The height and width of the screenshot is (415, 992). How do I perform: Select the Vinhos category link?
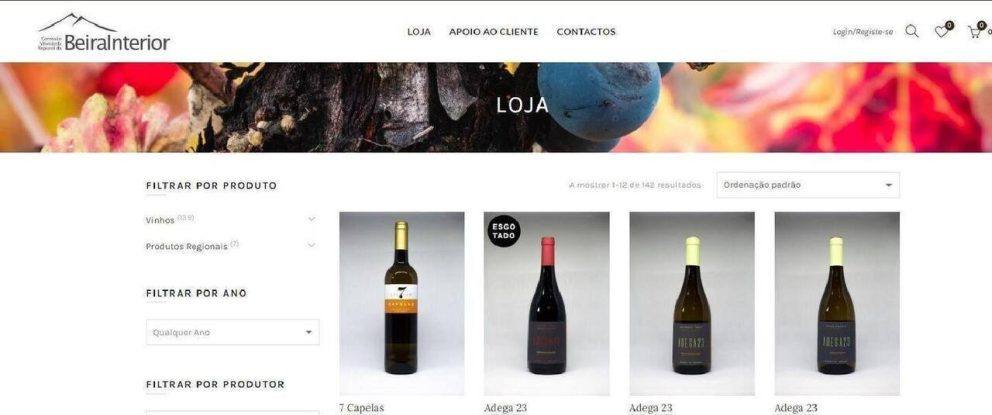point(160,220)
